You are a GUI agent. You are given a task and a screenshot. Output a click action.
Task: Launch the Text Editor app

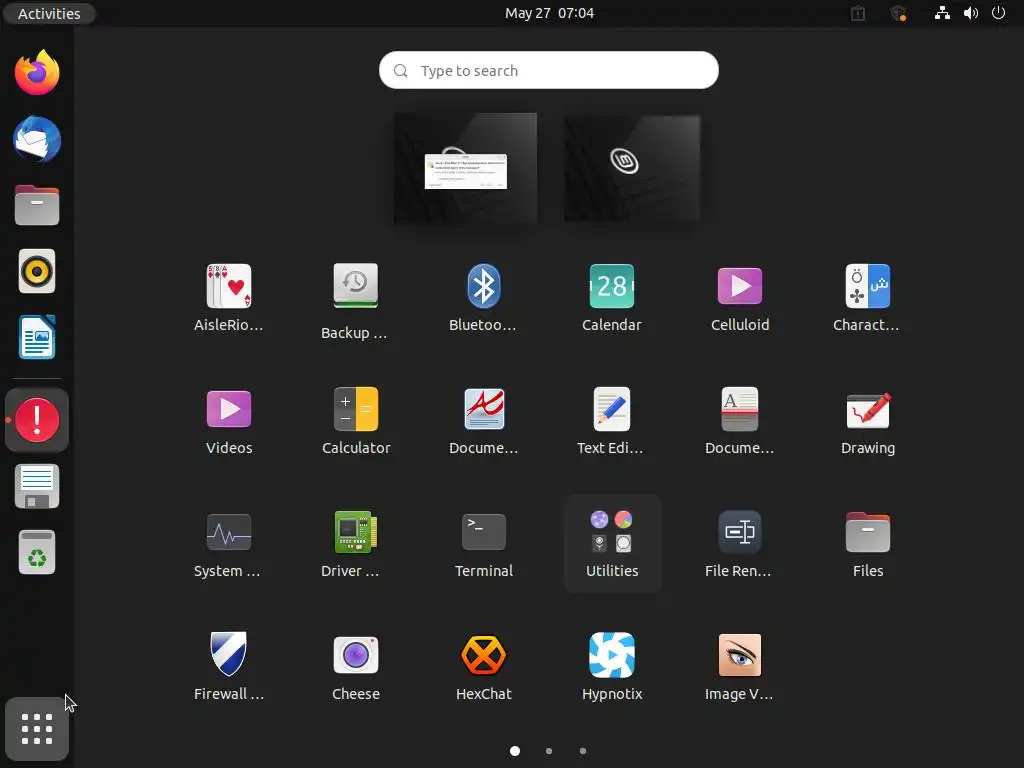tap(611, 421)
